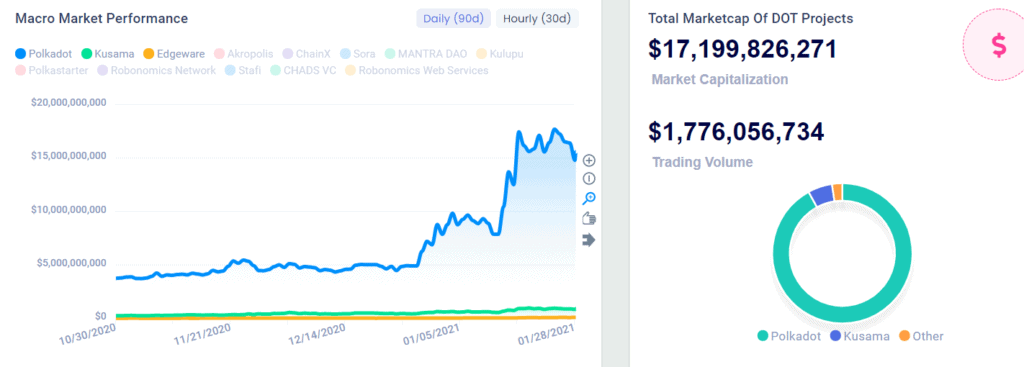Enable Stafi series in legend
The image size is (1024, 367).
coord(243,70)
